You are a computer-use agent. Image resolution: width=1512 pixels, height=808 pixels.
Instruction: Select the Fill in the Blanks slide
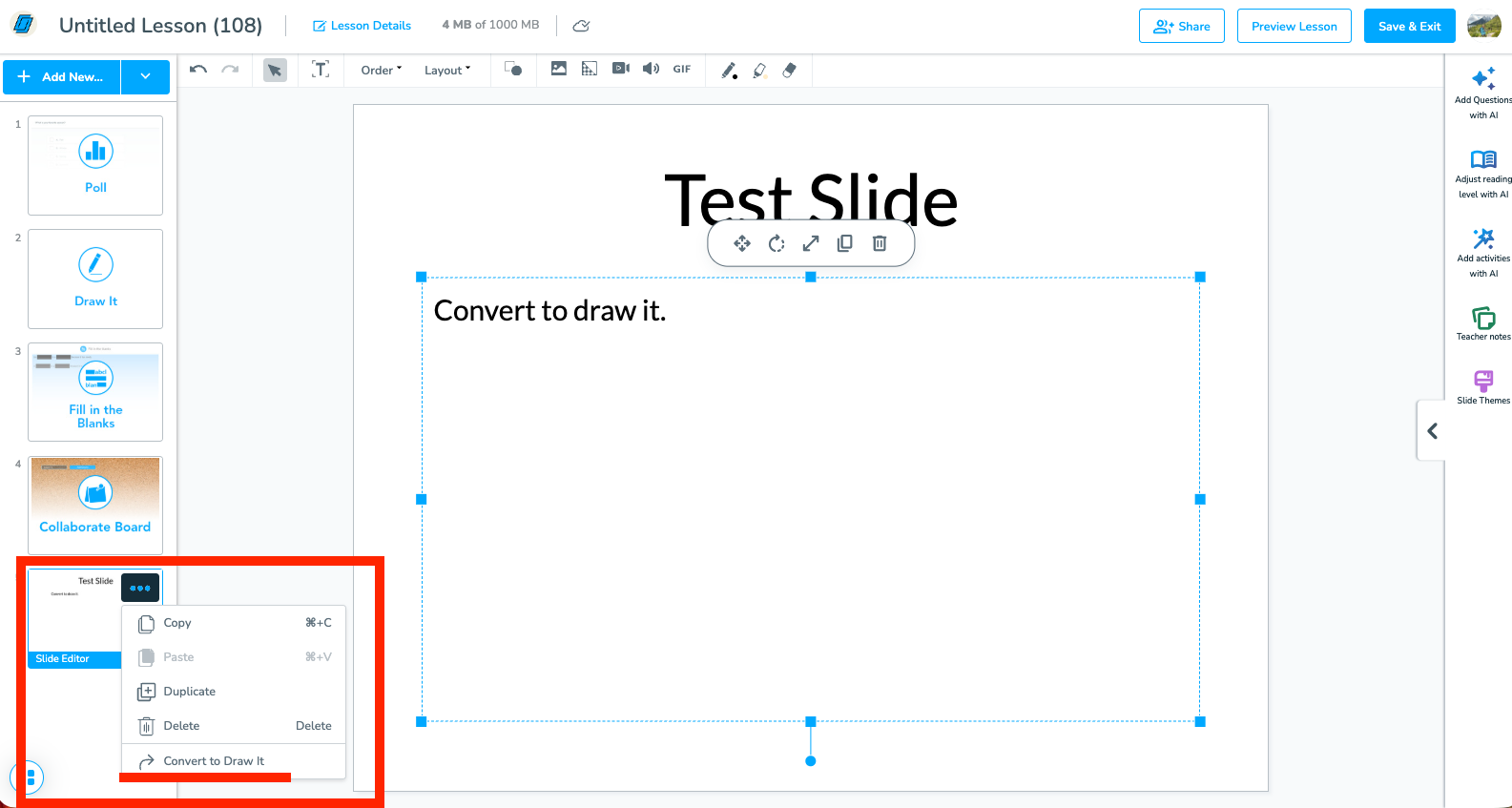95,392
